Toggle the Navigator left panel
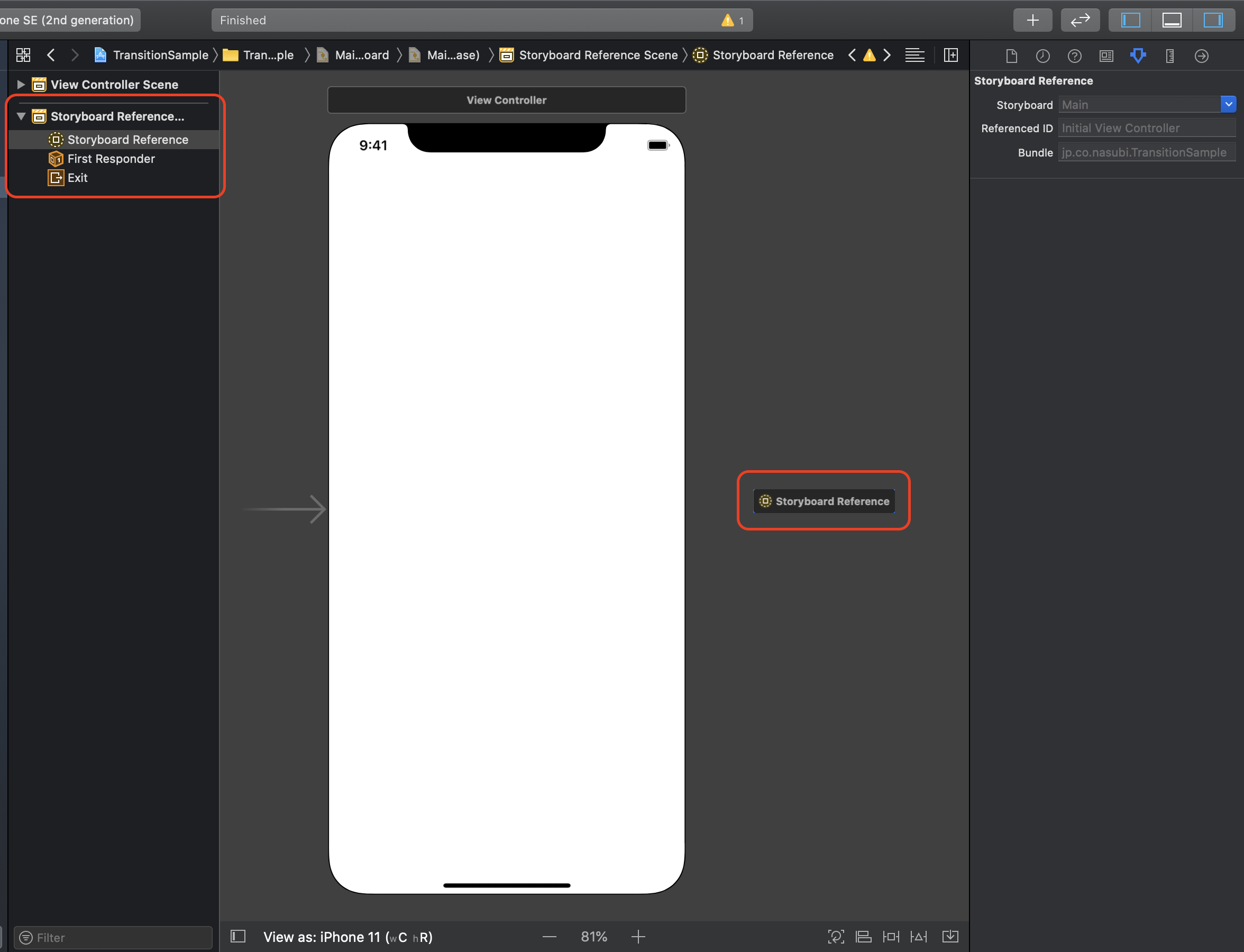Screen dimensions: 1244x952 coord(1130,21)
